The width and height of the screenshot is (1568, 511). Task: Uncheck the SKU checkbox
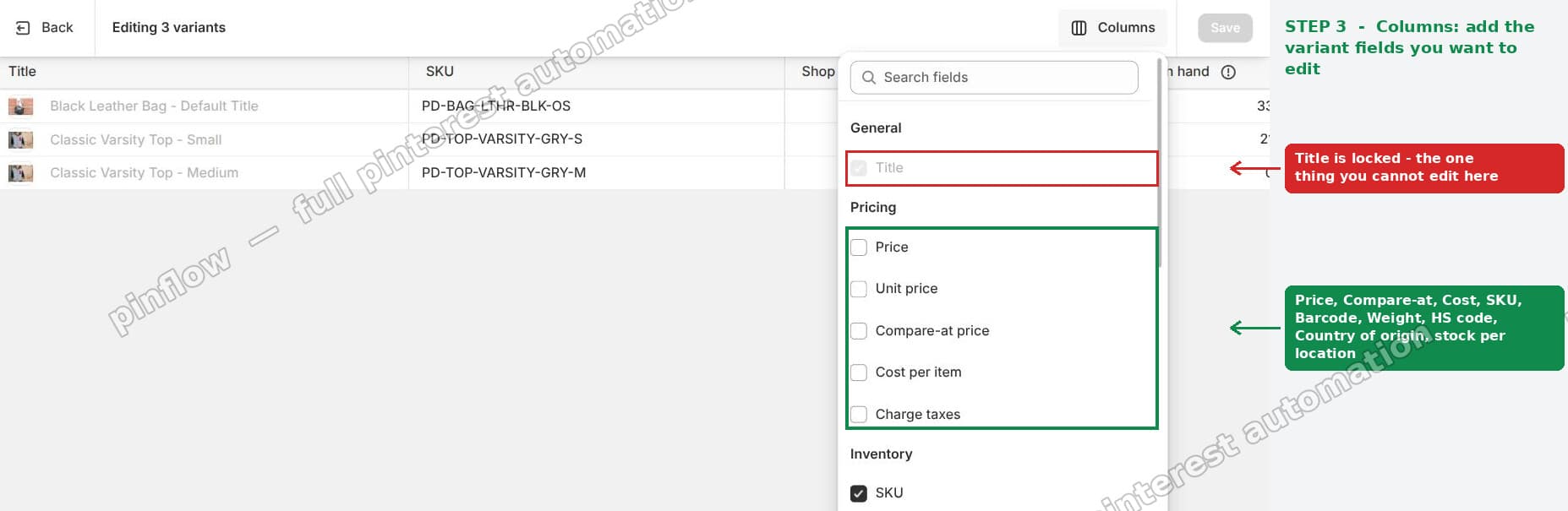click(x=859, y=493)
